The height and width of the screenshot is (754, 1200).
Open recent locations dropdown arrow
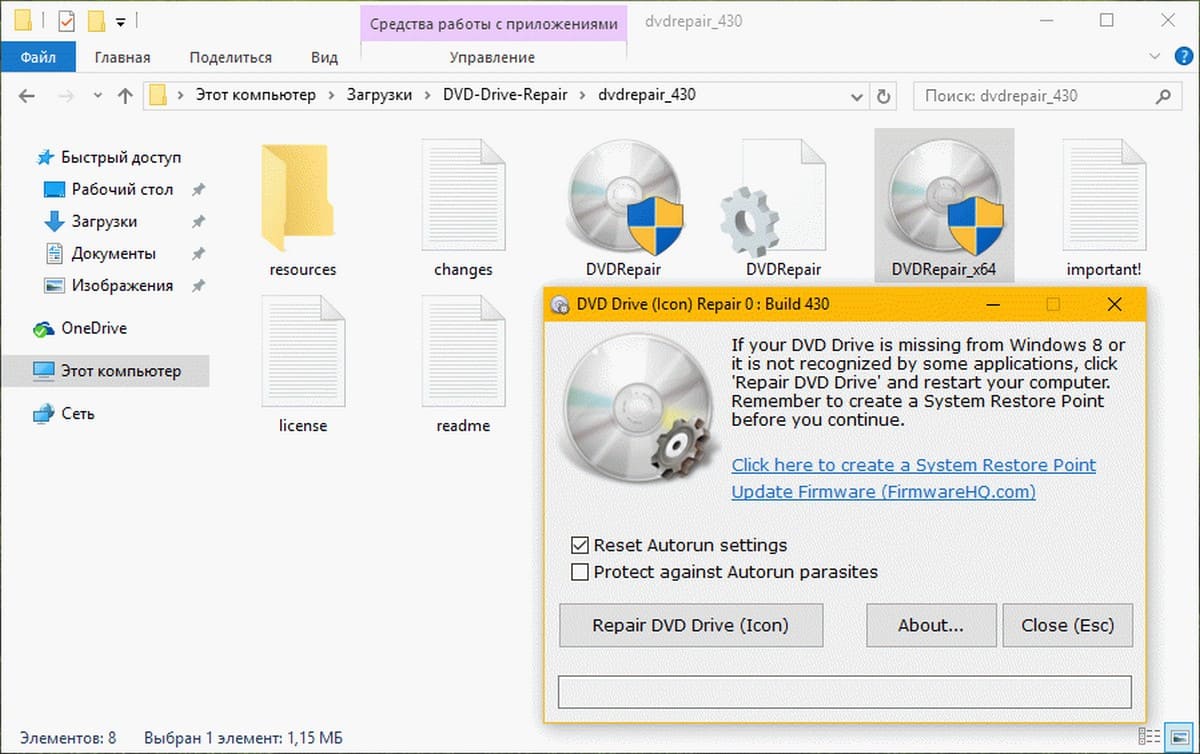97,96
